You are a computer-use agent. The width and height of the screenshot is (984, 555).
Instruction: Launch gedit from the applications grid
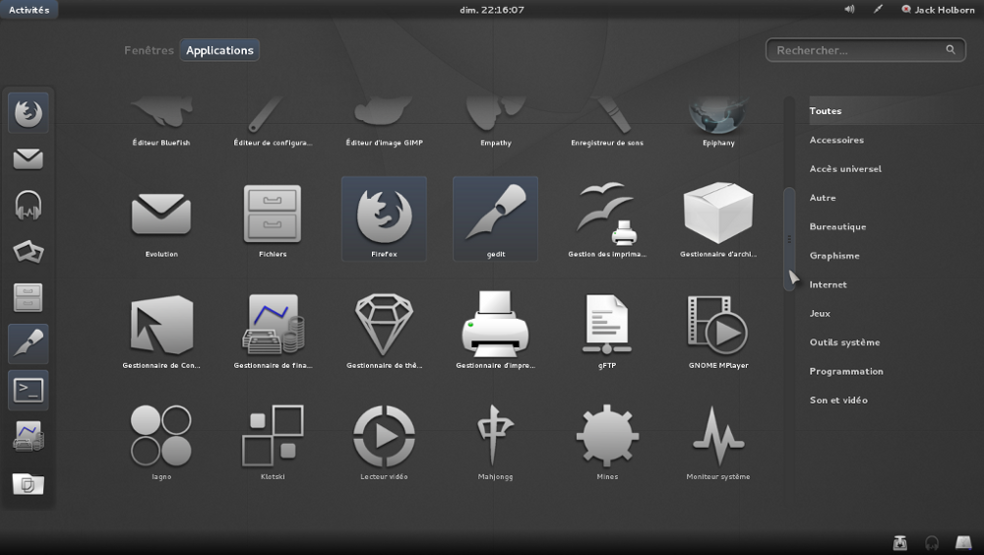(x=496, y=219)
